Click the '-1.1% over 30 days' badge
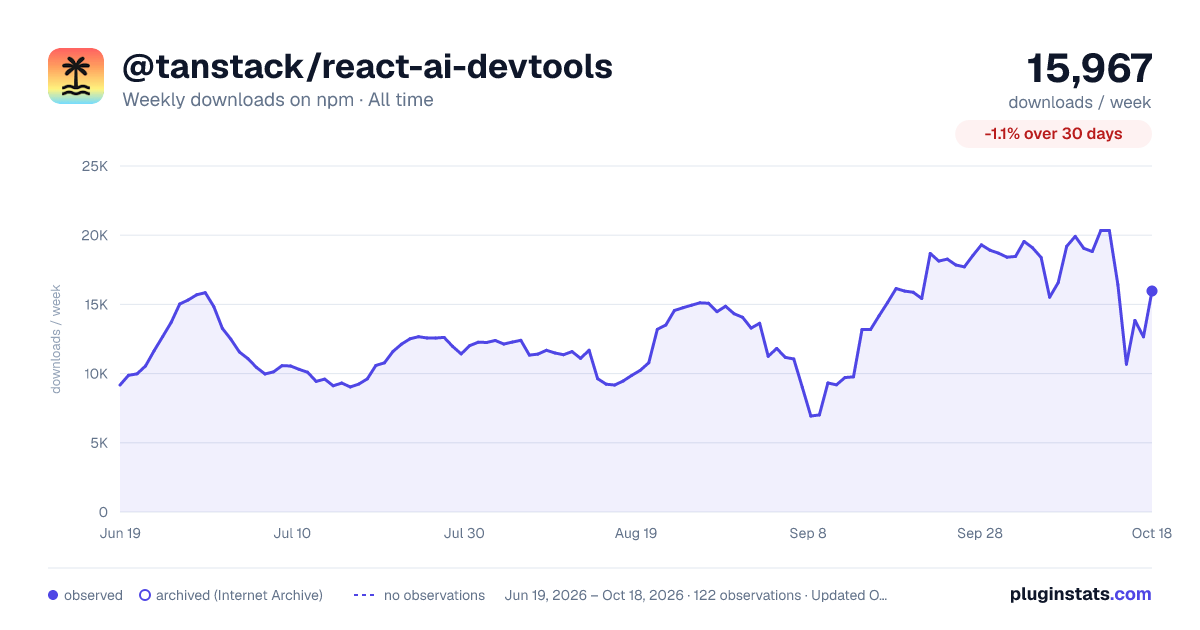Viewport: 1200px width, 630px height. pyautogui.click(x=1053, y=134)
